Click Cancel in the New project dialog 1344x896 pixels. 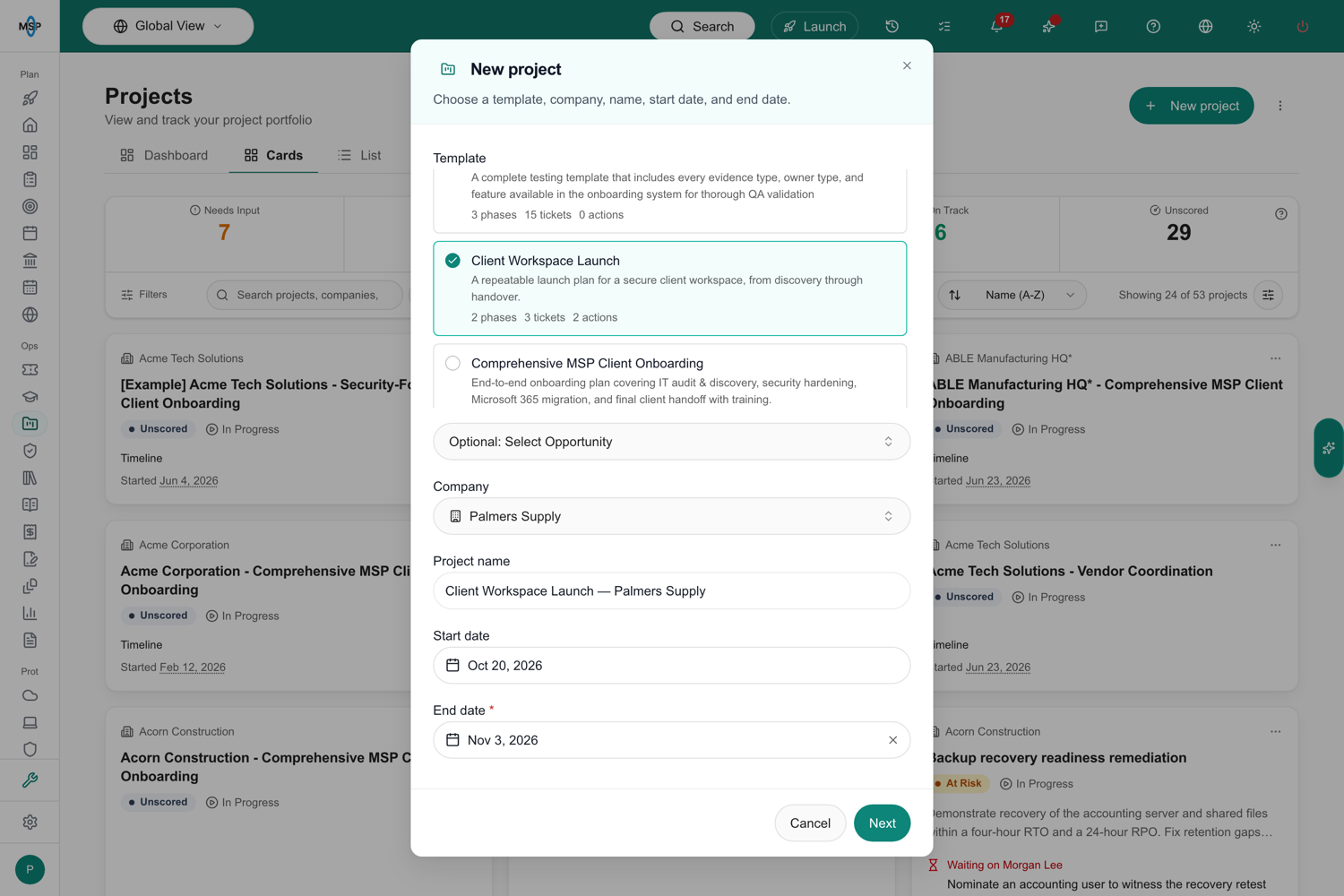click(x=810, y=823)
